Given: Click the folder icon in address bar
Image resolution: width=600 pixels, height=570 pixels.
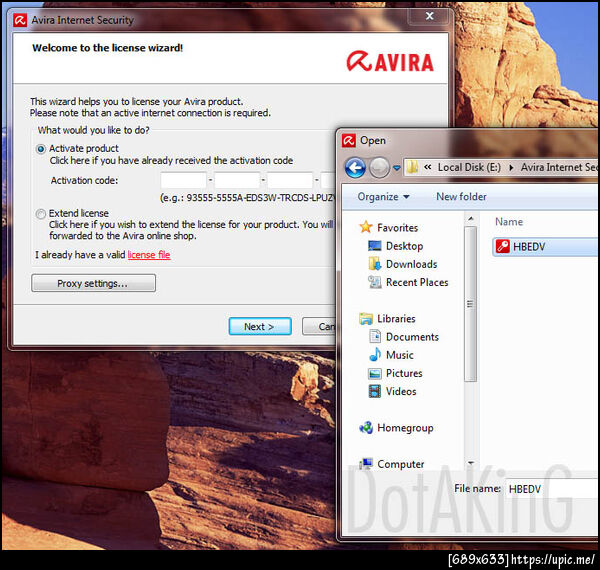Looking at the screenshot, I should coord(412,167).
